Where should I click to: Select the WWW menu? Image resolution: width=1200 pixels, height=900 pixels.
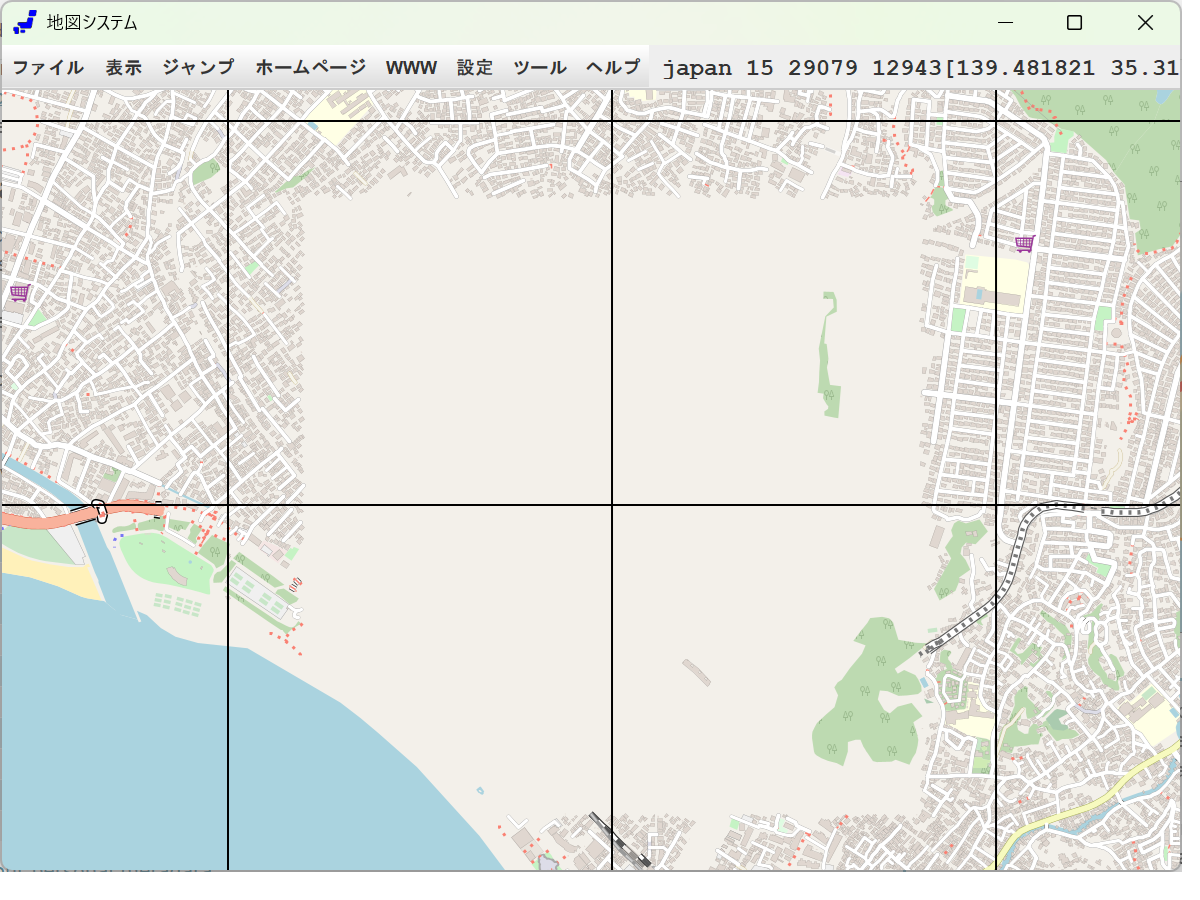(411, 68)
